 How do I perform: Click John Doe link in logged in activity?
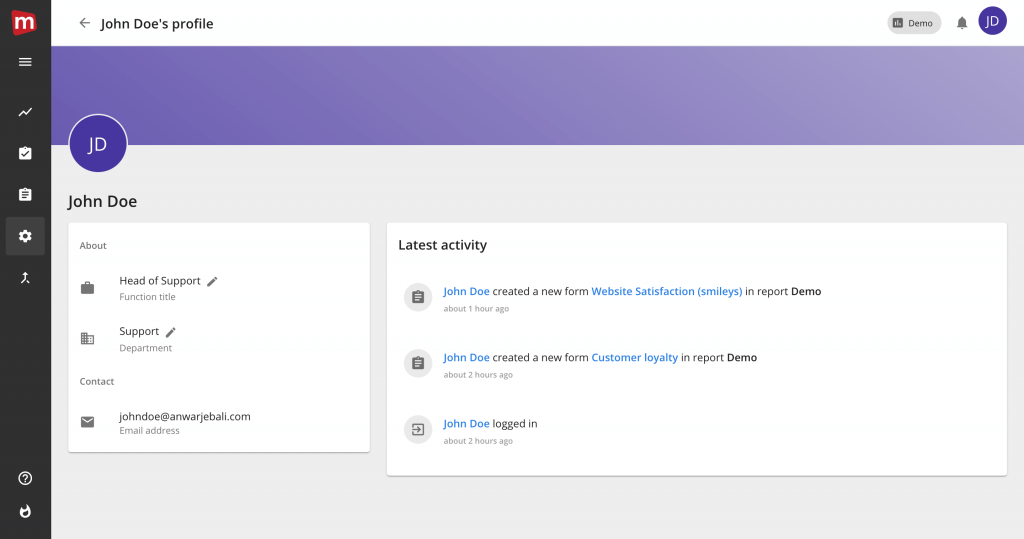[466, 424]
